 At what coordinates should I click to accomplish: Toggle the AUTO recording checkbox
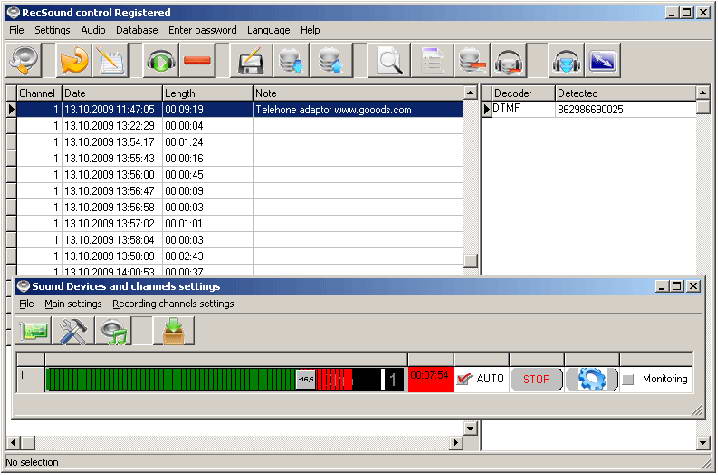click(x=464, y=379)
